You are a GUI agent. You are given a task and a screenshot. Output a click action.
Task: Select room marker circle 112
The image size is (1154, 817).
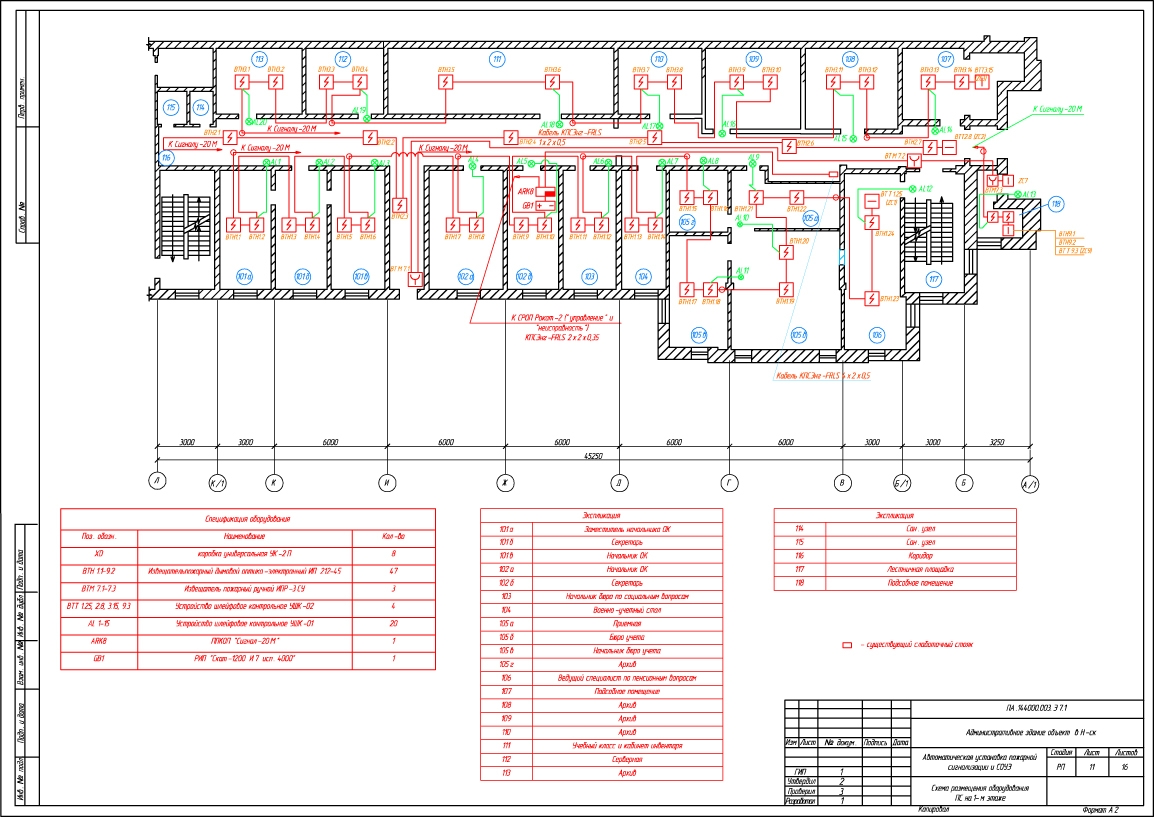(342, 59)
